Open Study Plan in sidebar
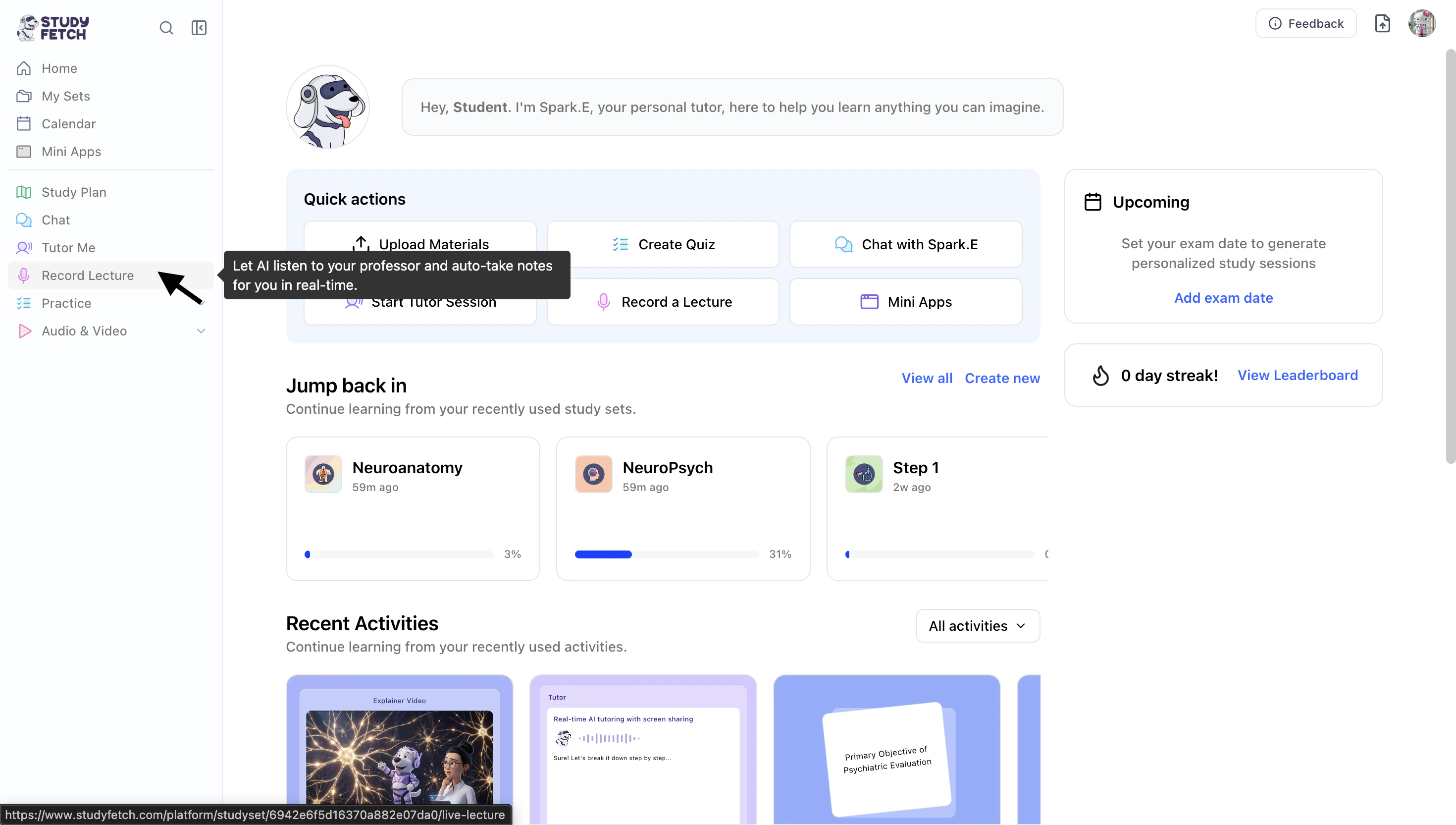Screen dimensions: 1456x825 click(74, 192)
